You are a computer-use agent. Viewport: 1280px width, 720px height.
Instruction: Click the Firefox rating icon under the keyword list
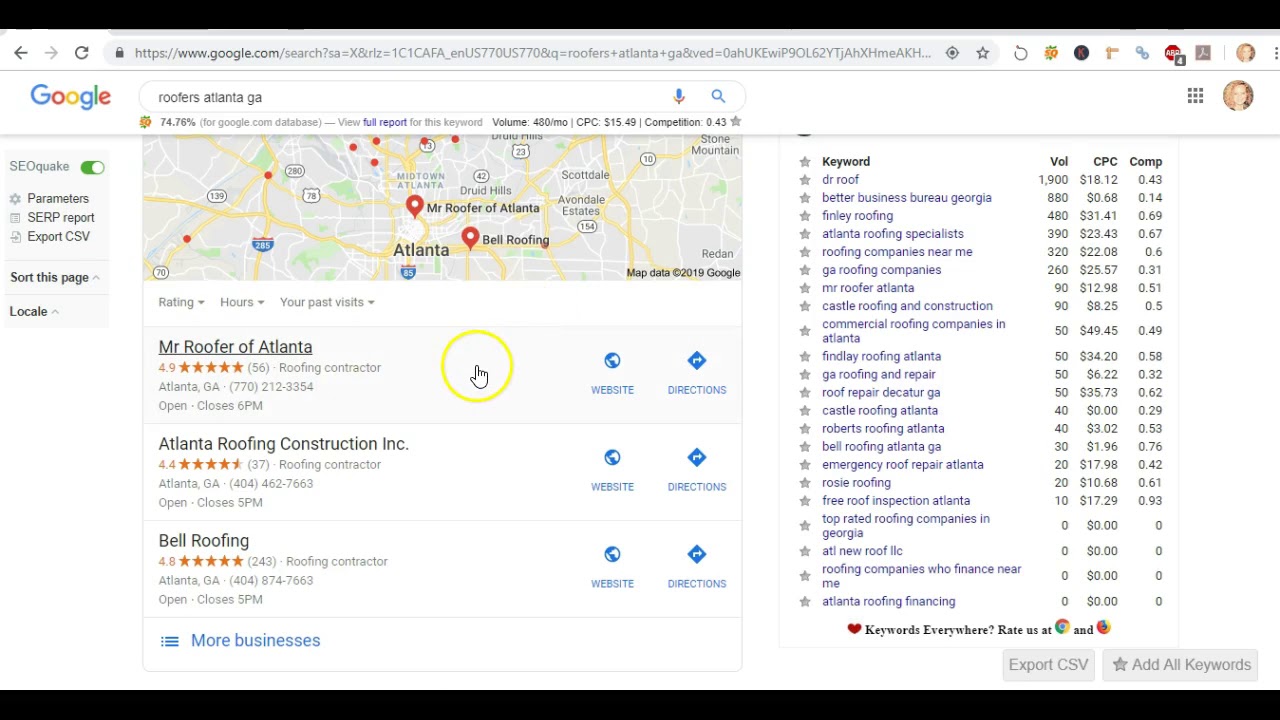click(x=1103, y=628)
